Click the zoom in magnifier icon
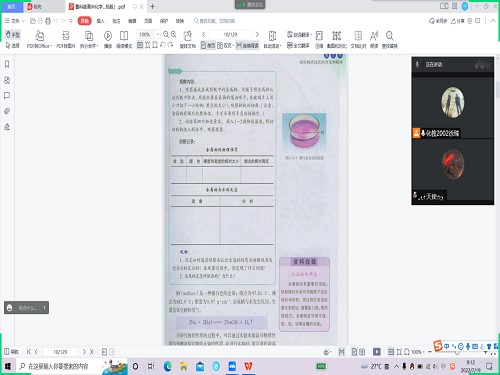500x375 pixels. coord(174,34)
